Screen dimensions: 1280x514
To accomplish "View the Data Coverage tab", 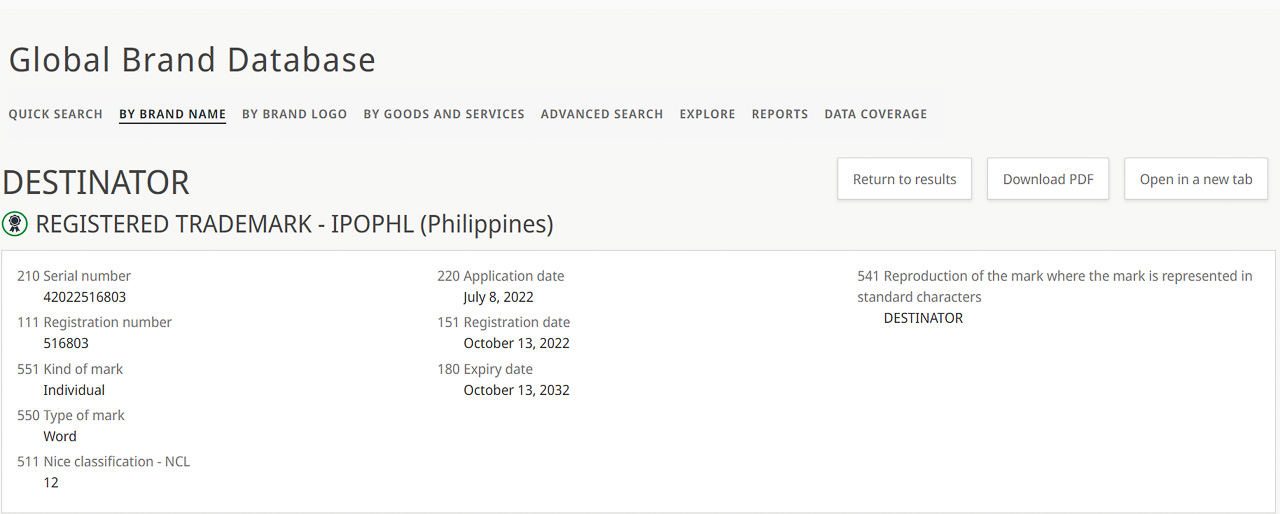I will (875, 114).
